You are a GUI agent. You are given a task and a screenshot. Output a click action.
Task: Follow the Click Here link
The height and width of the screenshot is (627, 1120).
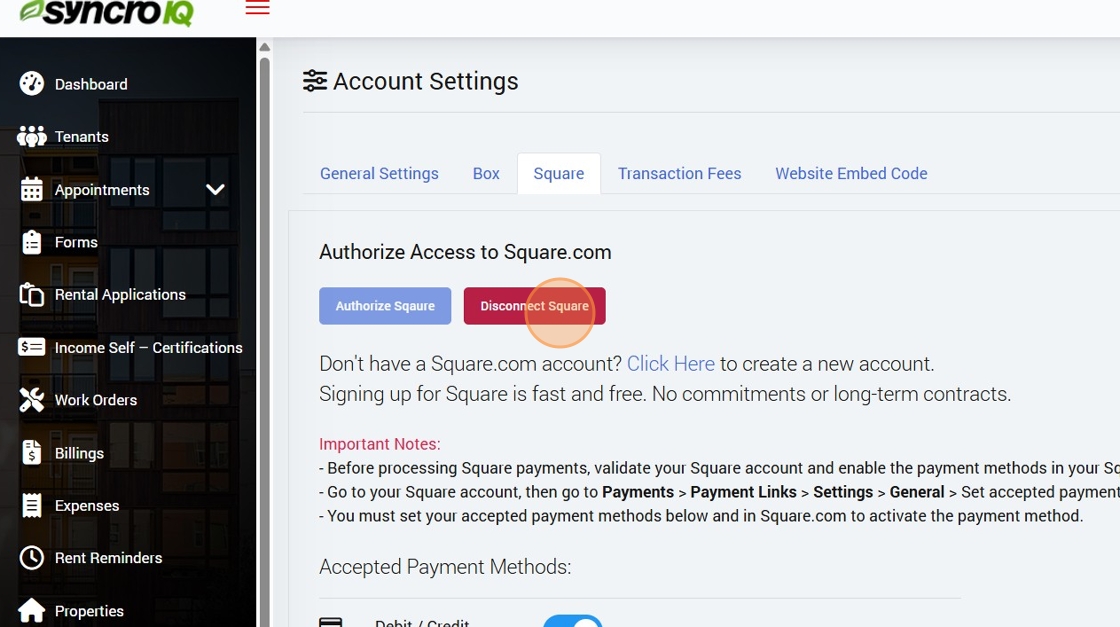click(x=671, y=363)
